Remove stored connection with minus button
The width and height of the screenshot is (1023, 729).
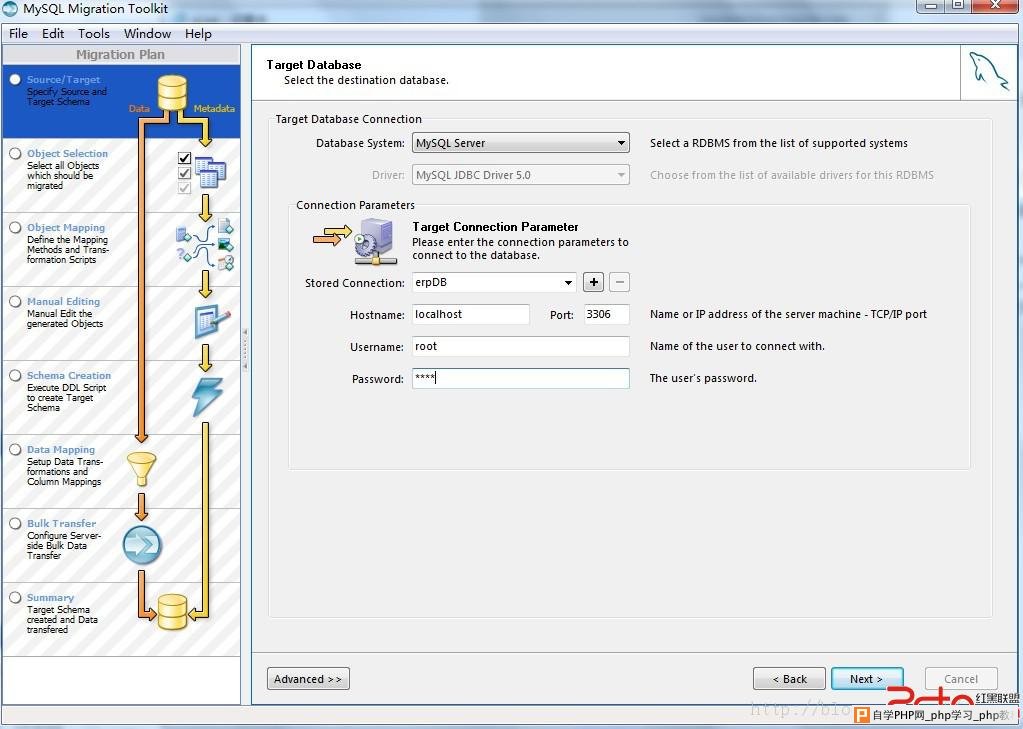pos(619,282)
